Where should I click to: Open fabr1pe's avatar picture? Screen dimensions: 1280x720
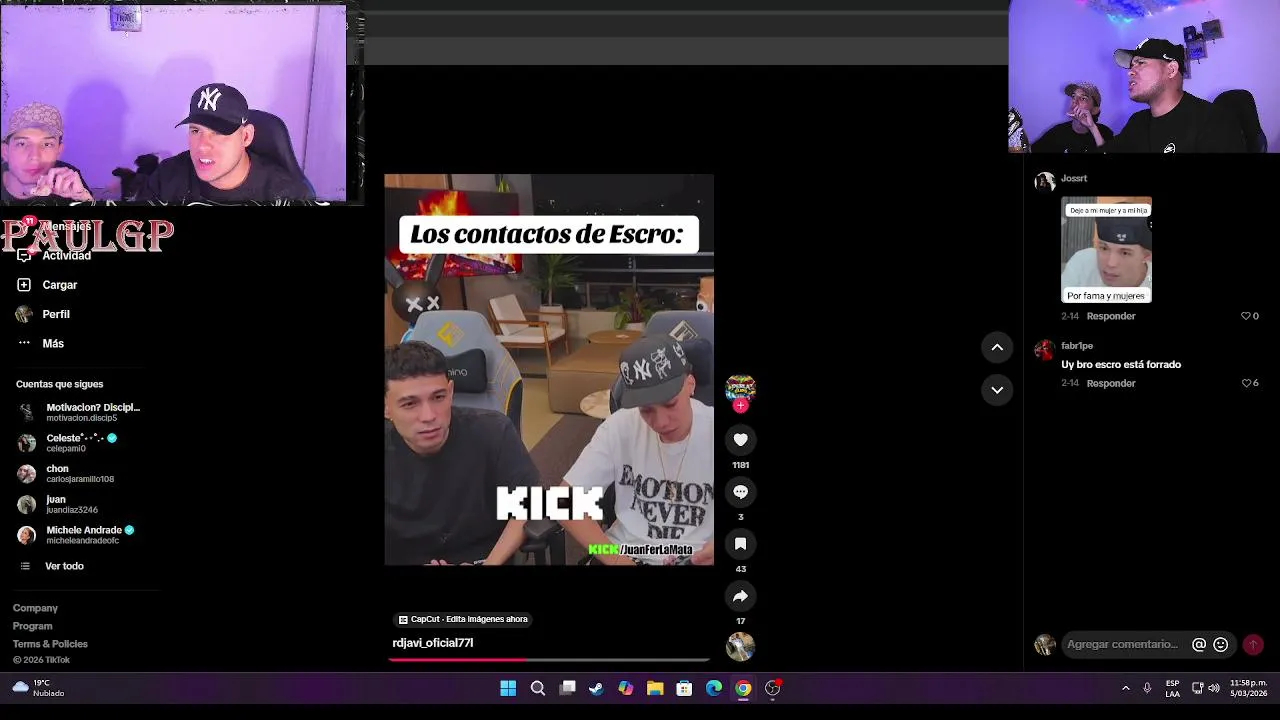pyautogui.click(x=1045, y=349)
